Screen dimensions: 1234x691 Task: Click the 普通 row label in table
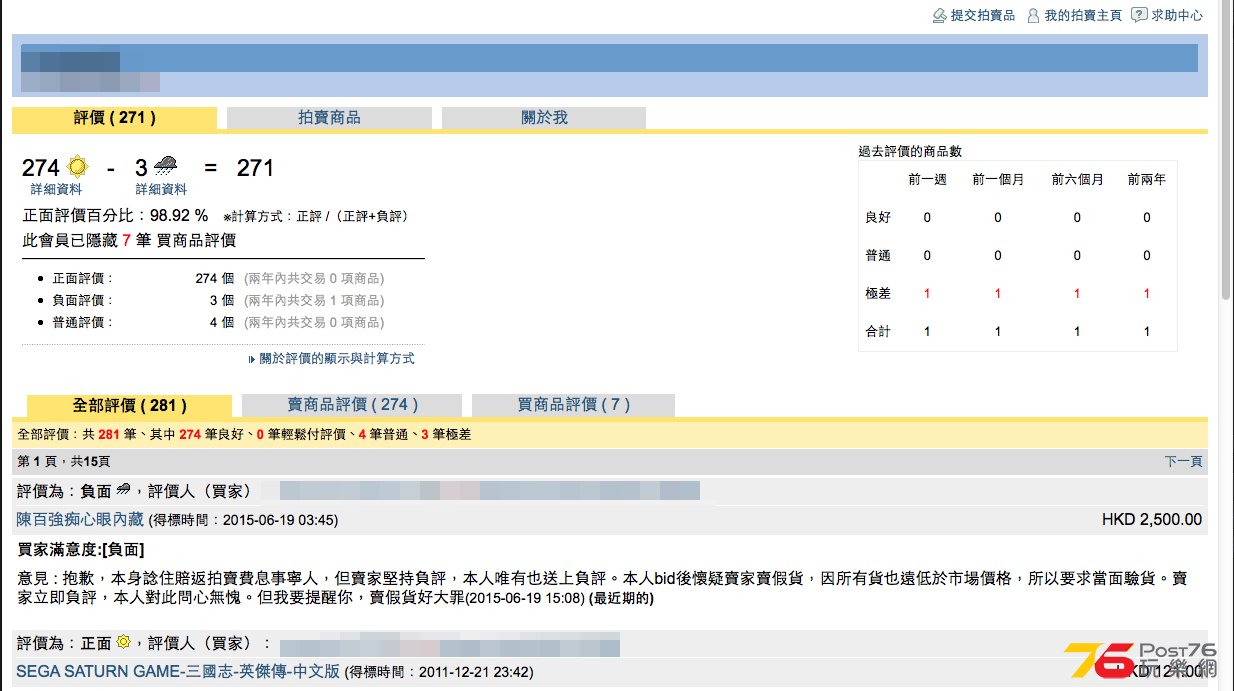[878, 255]
